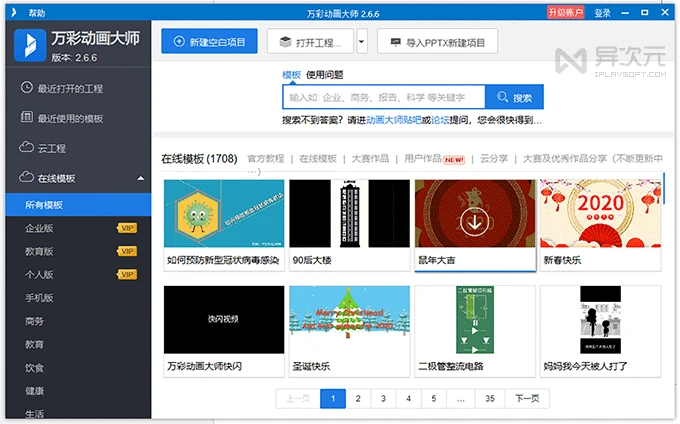The height and width of the screenshot is (424, 680).
Task: Jump to page 35 of templates
Action: [490, 398]
